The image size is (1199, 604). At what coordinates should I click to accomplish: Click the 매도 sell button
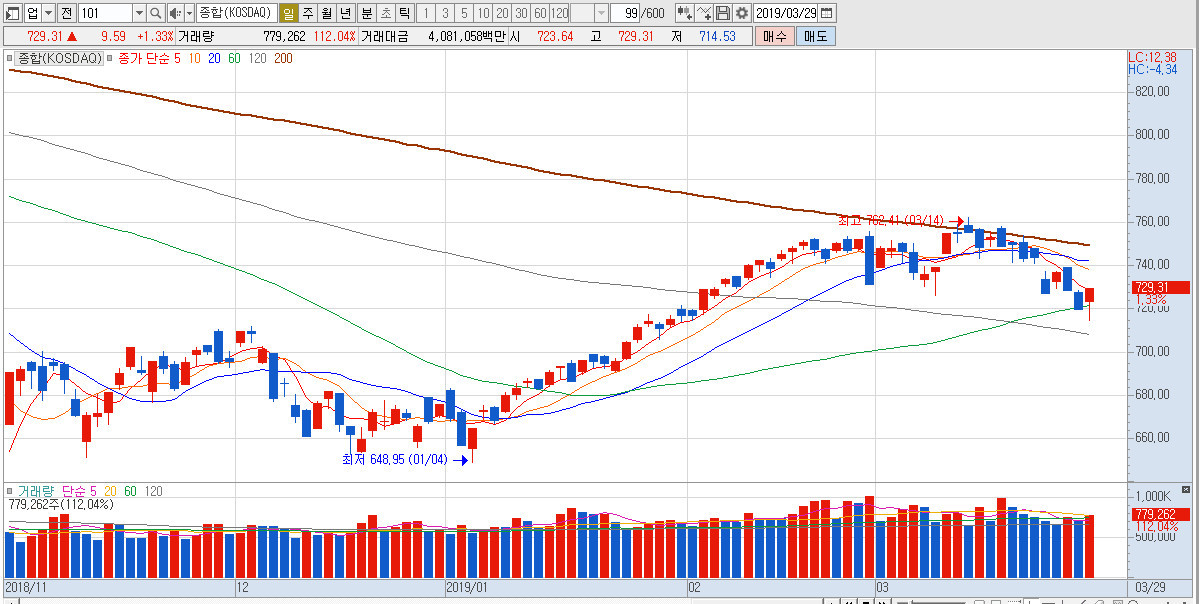click(x=816, y=36)
